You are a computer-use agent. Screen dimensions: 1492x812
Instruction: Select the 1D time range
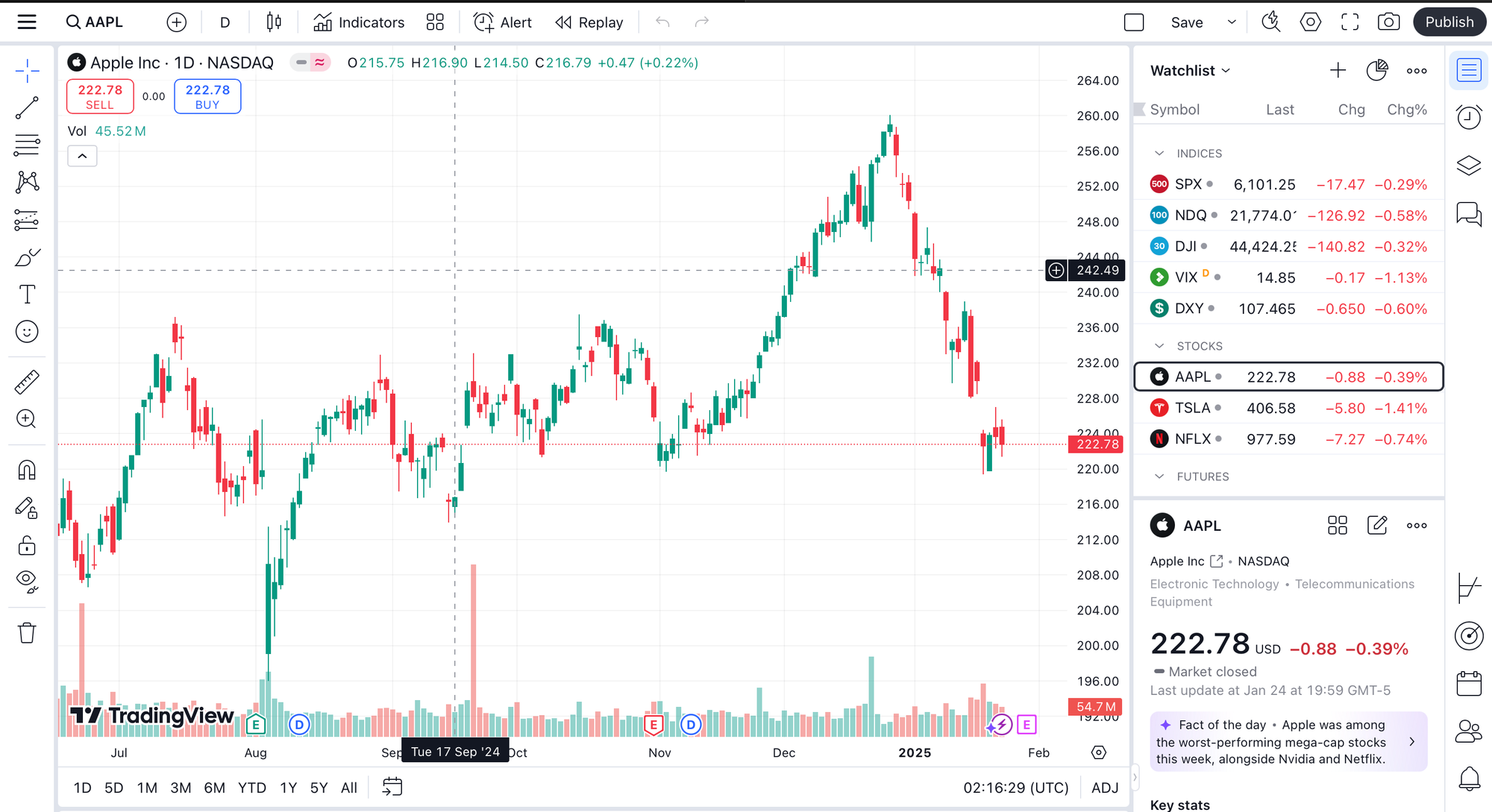coord(83,788)
